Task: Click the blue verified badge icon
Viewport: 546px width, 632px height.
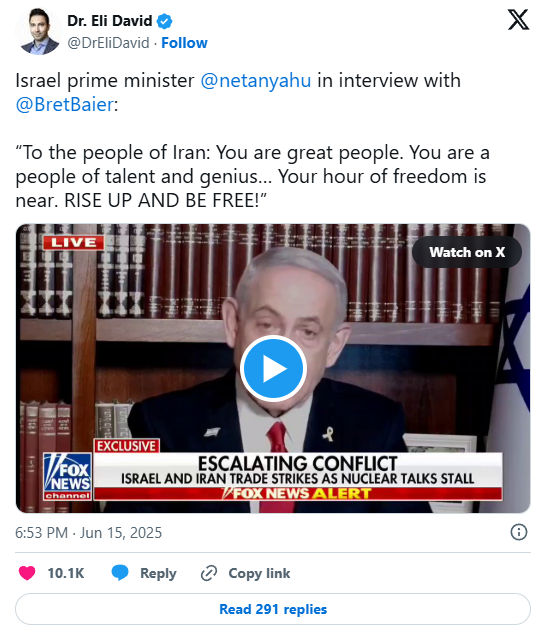Action: tap(164, 21)
